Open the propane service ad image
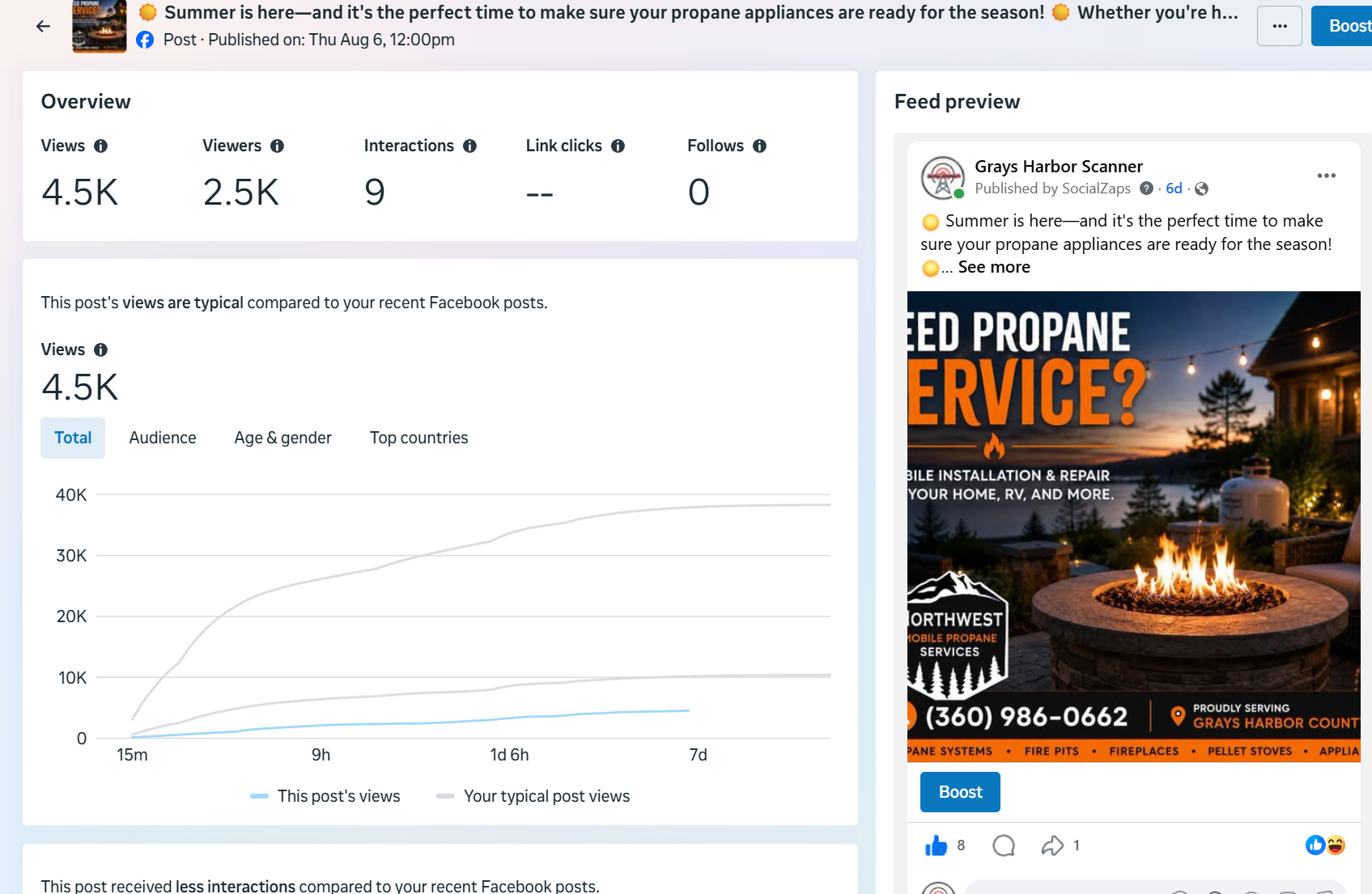The width and height of the screenshot is (1372, 894). [1133, 527]
